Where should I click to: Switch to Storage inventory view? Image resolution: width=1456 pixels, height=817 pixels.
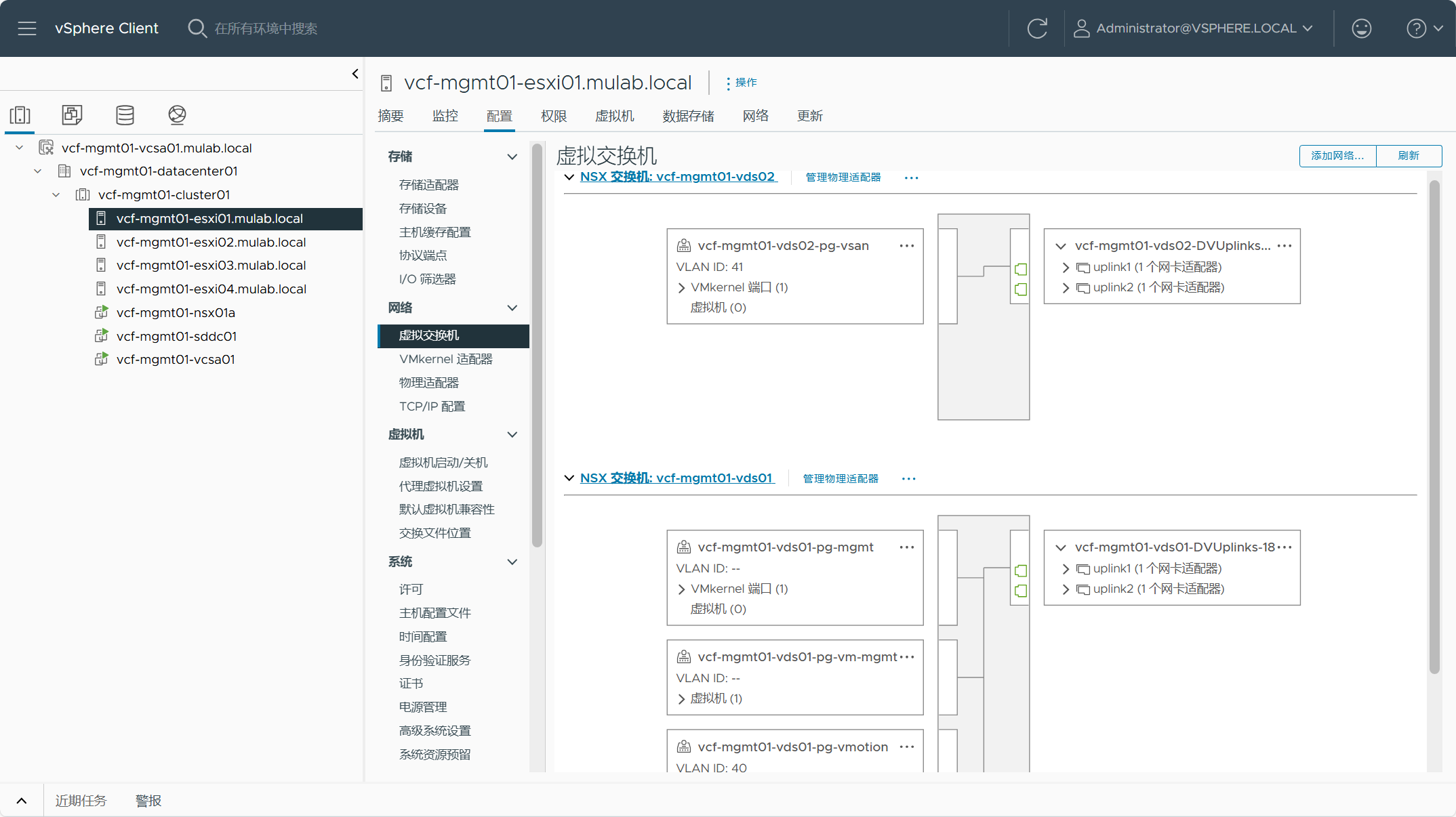pos(125,114)
